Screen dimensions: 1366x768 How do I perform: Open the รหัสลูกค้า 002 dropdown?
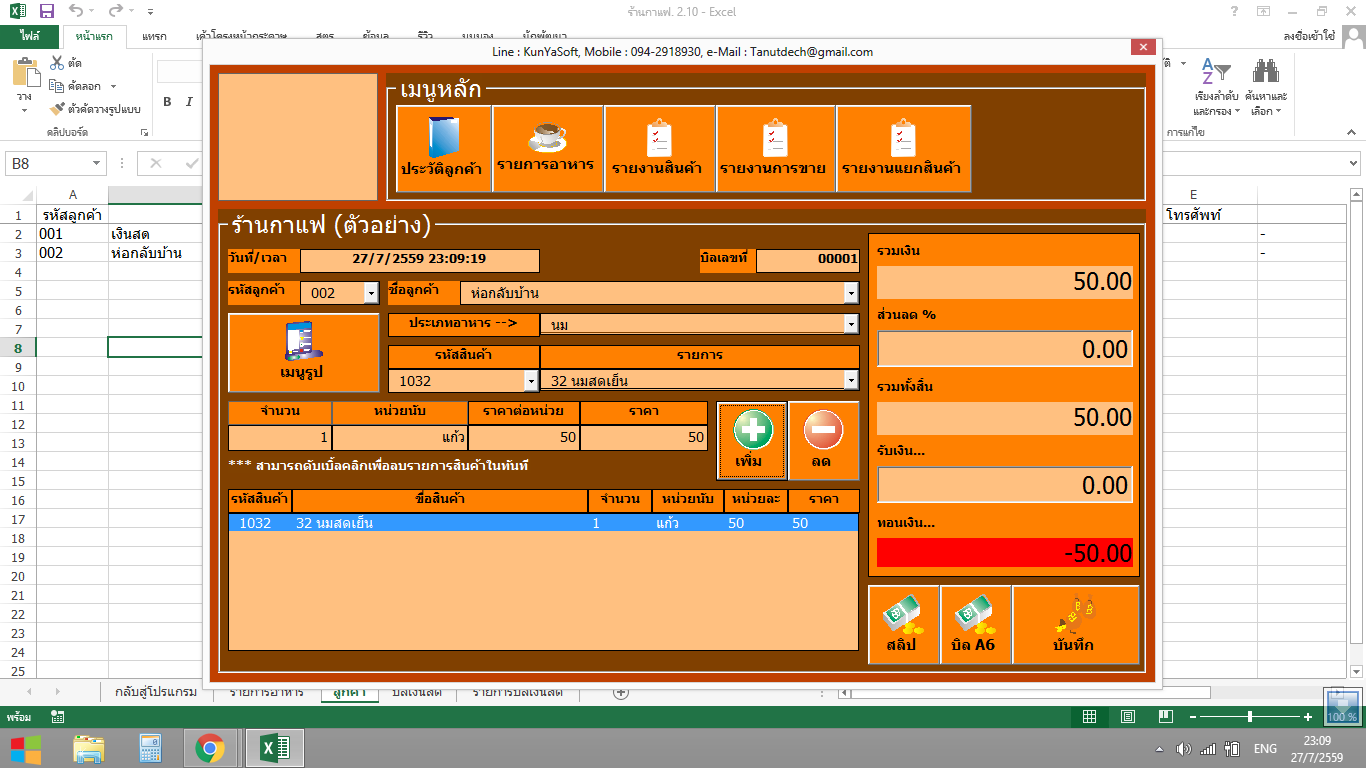(x=371, y=293)
